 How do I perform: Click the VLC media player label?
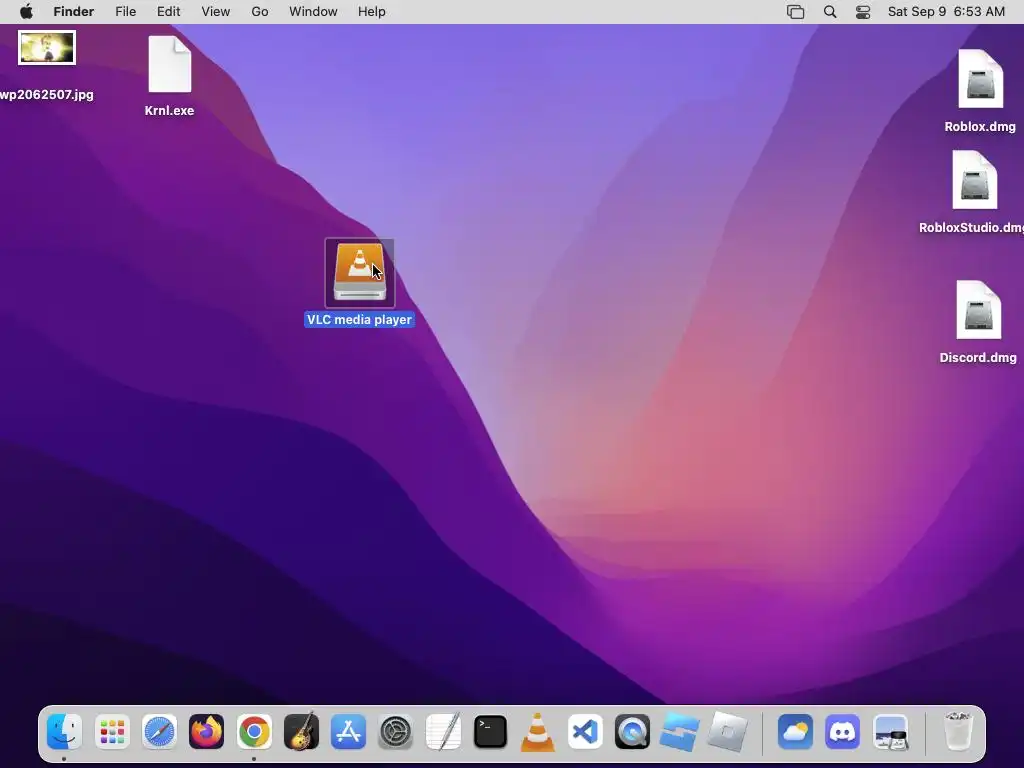point(359,319)
